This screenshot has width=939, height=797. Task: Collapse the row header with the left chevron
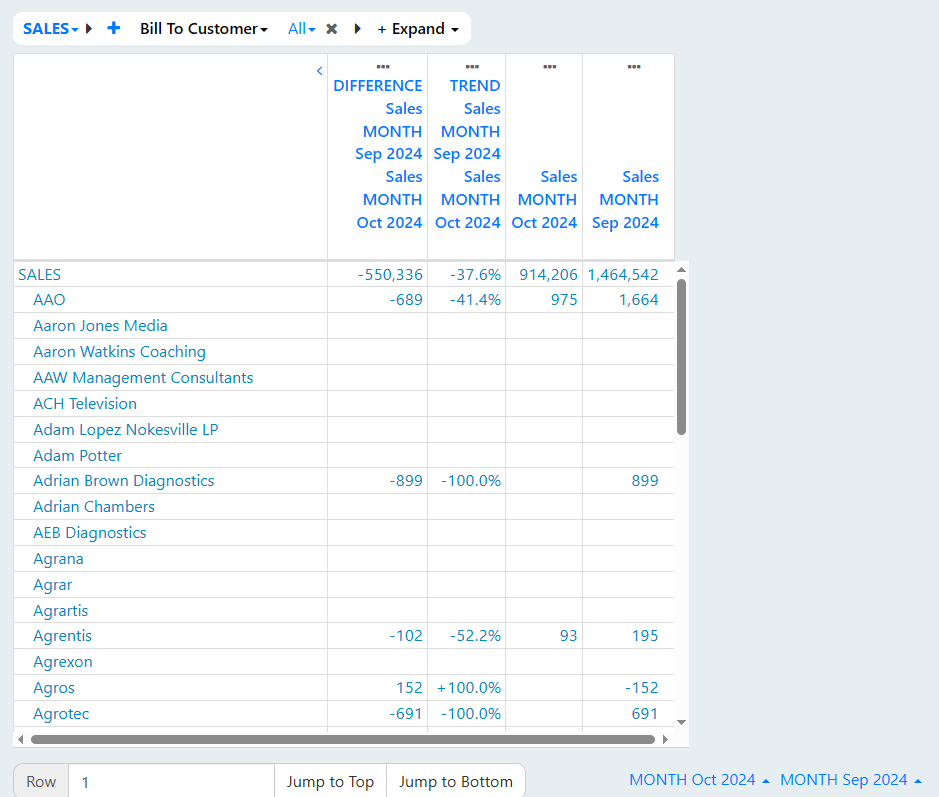(320, 71)
